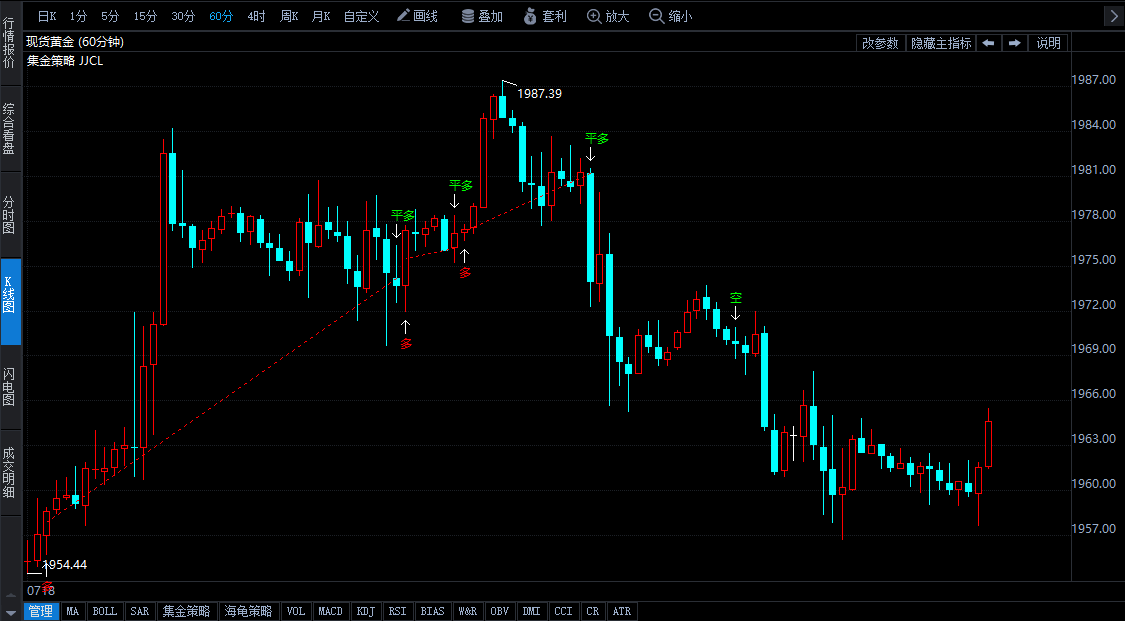The height and width of the screenshot is (621, 1125).
Task: Open 分时图 in the sidebar
Action: click(9, 215)
